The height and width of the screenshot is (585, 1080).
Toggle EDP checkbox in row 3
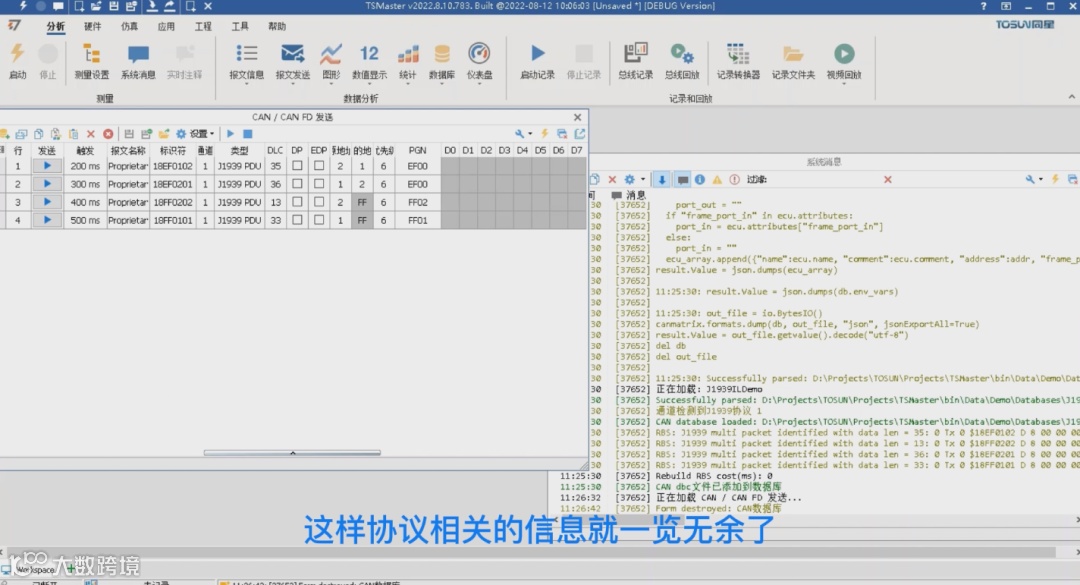click(319, 202)
